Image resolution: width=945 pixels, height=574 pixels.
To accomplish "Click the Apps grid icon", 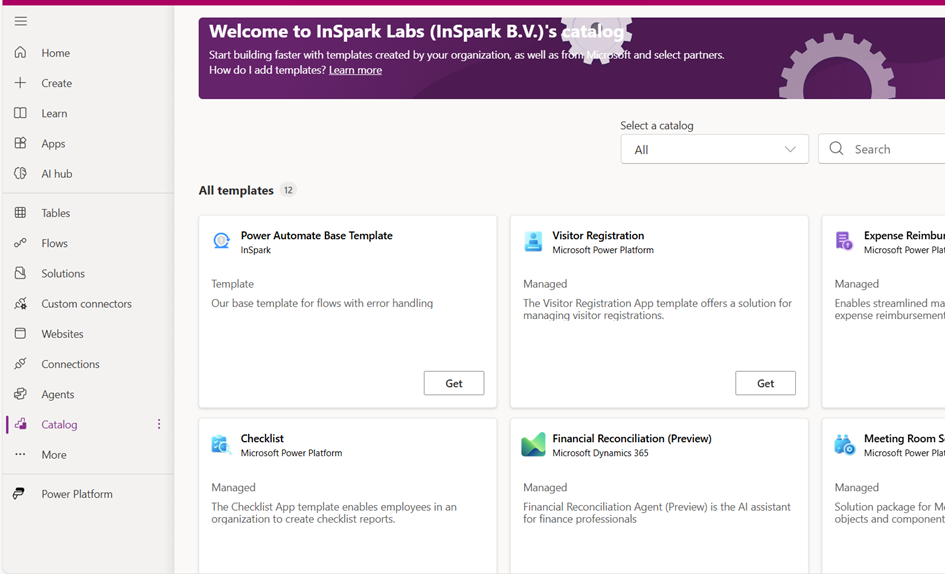I will pyautogui.click(x=20, y=143).
